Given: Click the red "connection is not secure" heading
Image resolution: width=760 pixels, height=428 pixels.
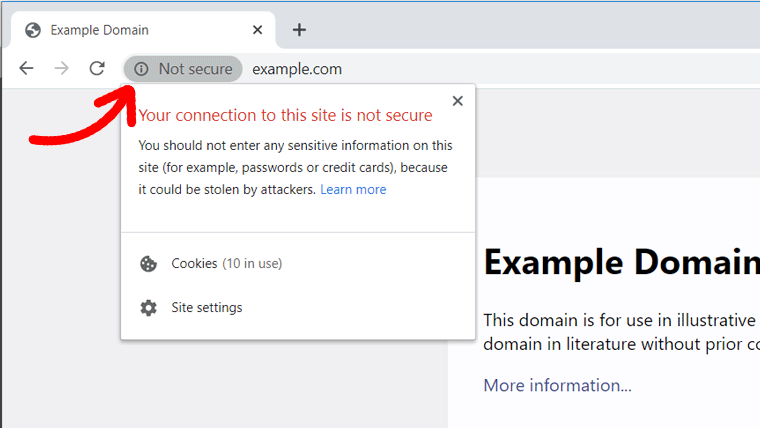Looking at the screenshot, I should [285, 116].
